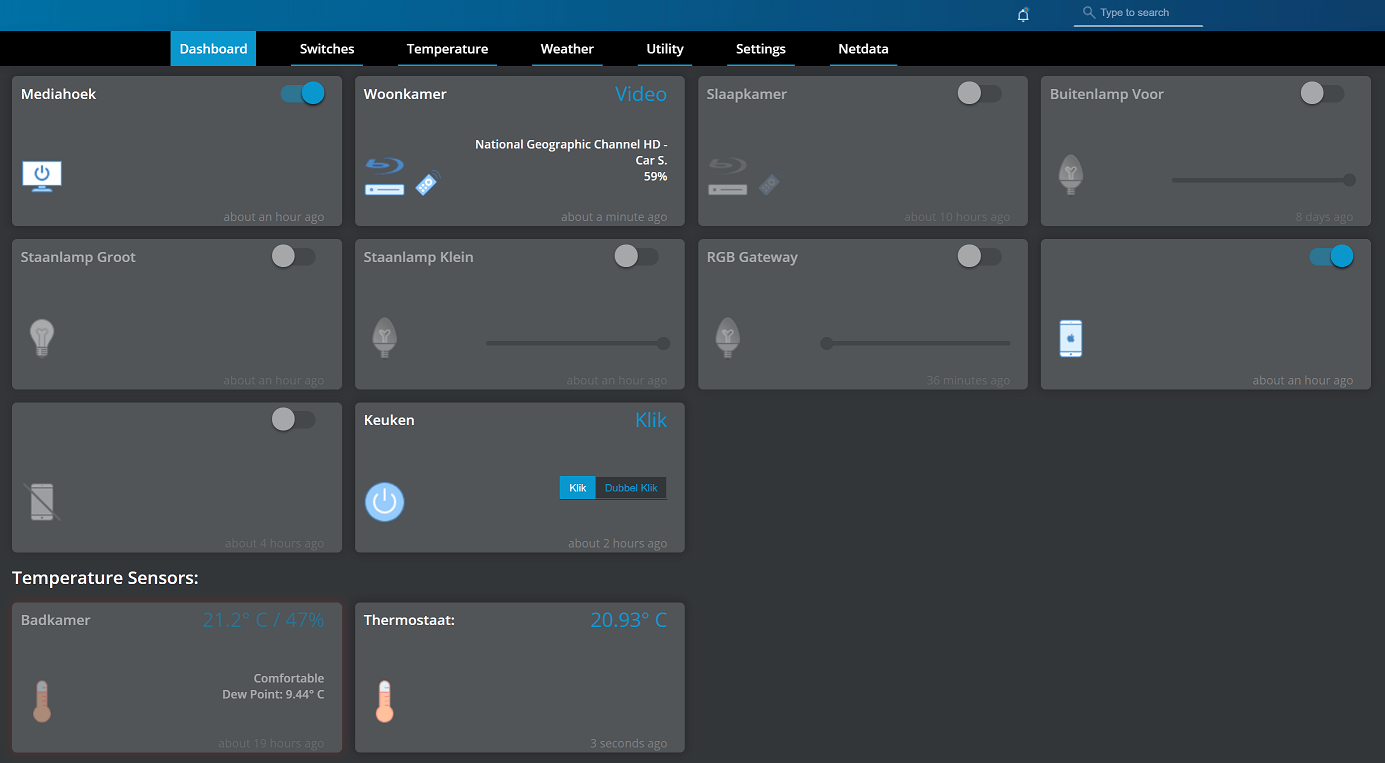Click the Woonkamer Blu-ray player icon
The height and width of the screenshot is (763, 1385).
pos(384,176)
